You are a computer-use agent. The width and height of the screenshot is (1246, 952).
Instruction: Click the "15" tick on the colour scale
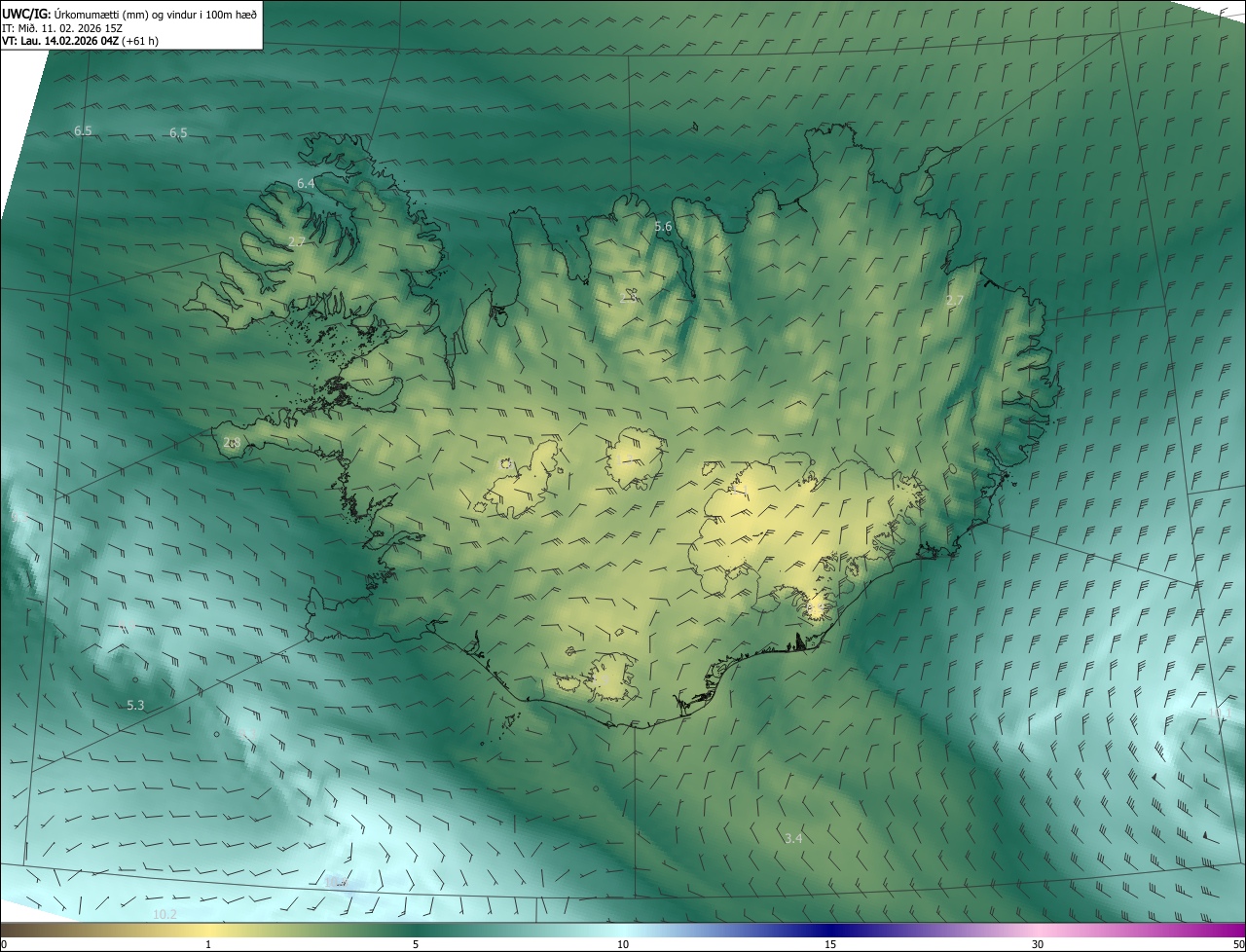[830, 944]
